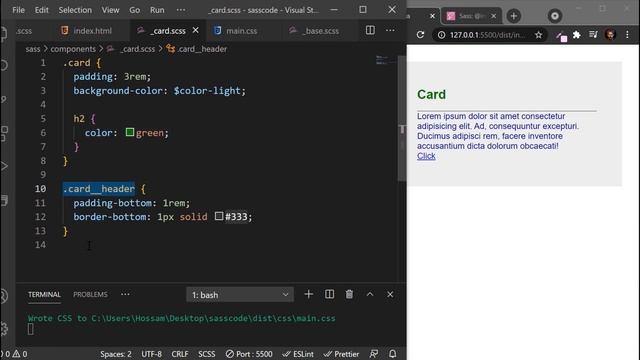Open green color swatch picker
The width and height of the screenshot is (640, 360).
click(130, 132)
